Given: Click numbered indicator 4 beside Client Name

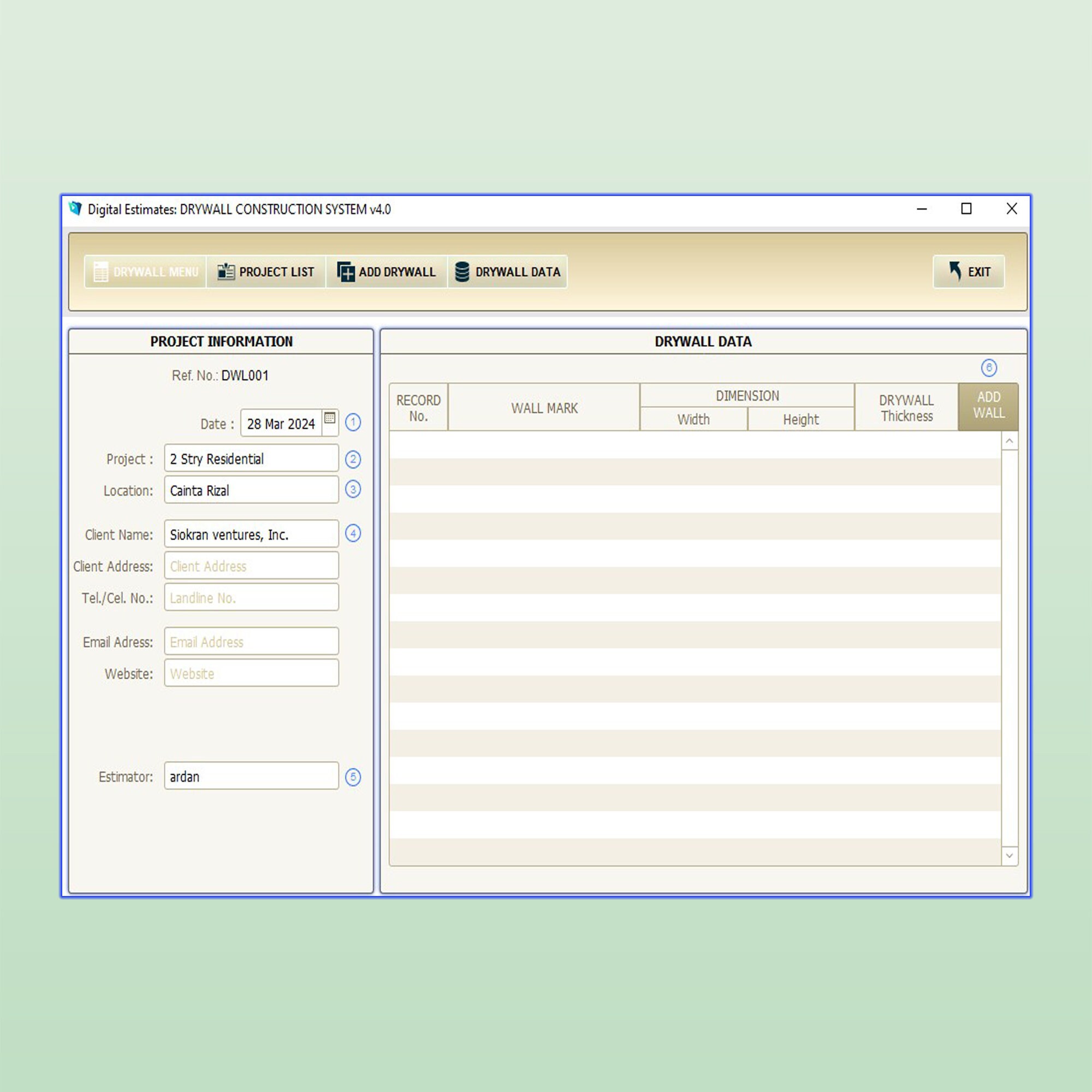Looking at the screenshot, I should pos(353,533).
